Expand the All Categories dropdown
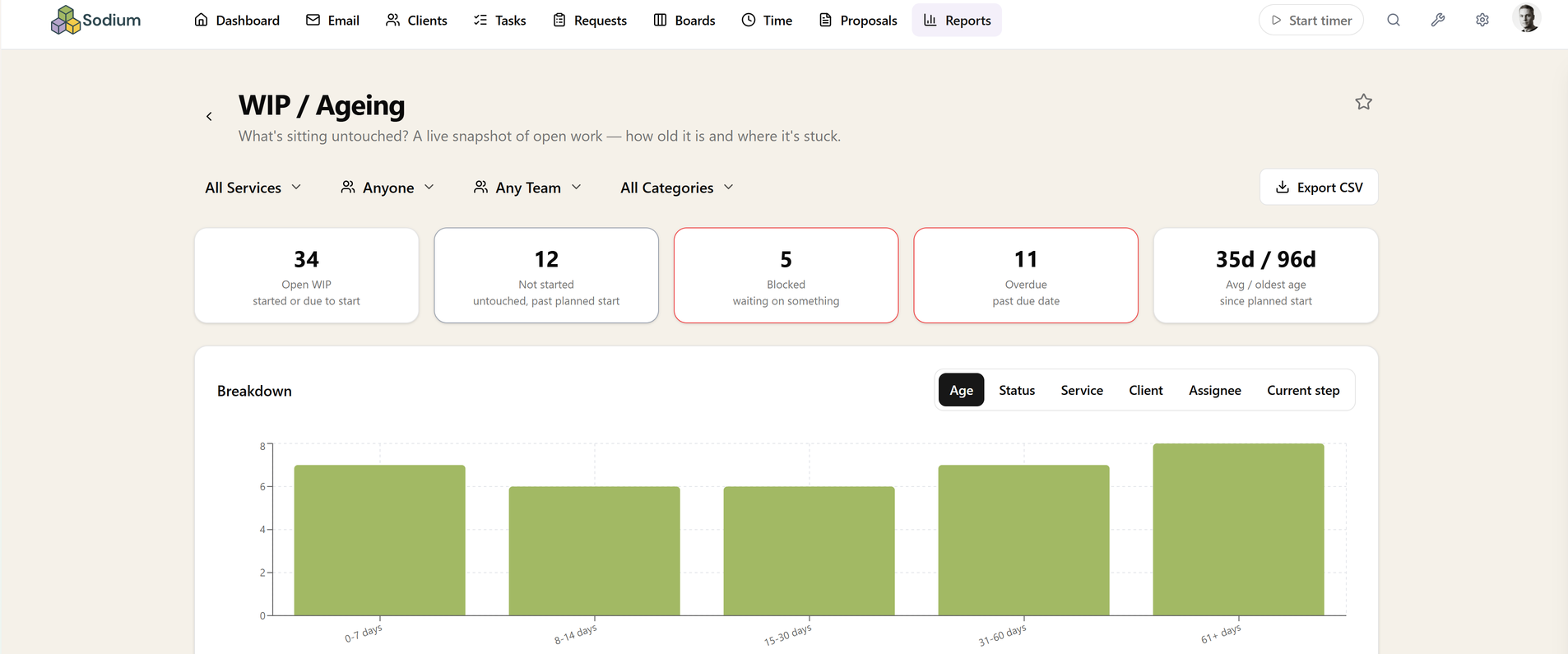The image size is (1568, 654). click(x=676, y=188)
